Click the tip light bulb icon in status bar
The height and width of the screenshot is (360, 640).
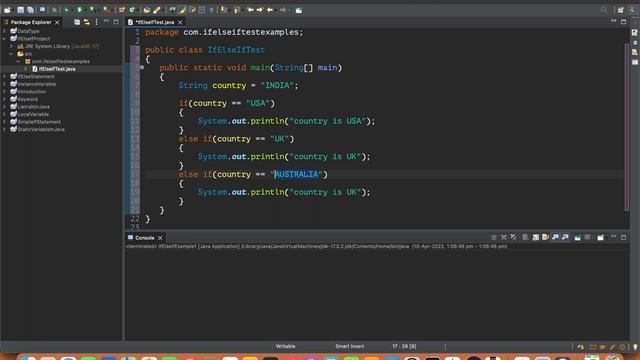pyautogui.click(x=635, y=347)
